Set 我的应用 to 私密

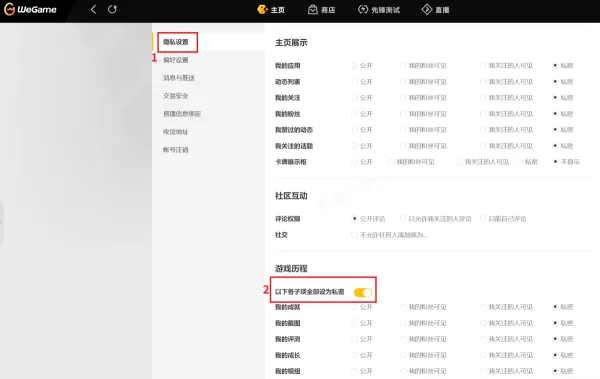coord(555,65)
